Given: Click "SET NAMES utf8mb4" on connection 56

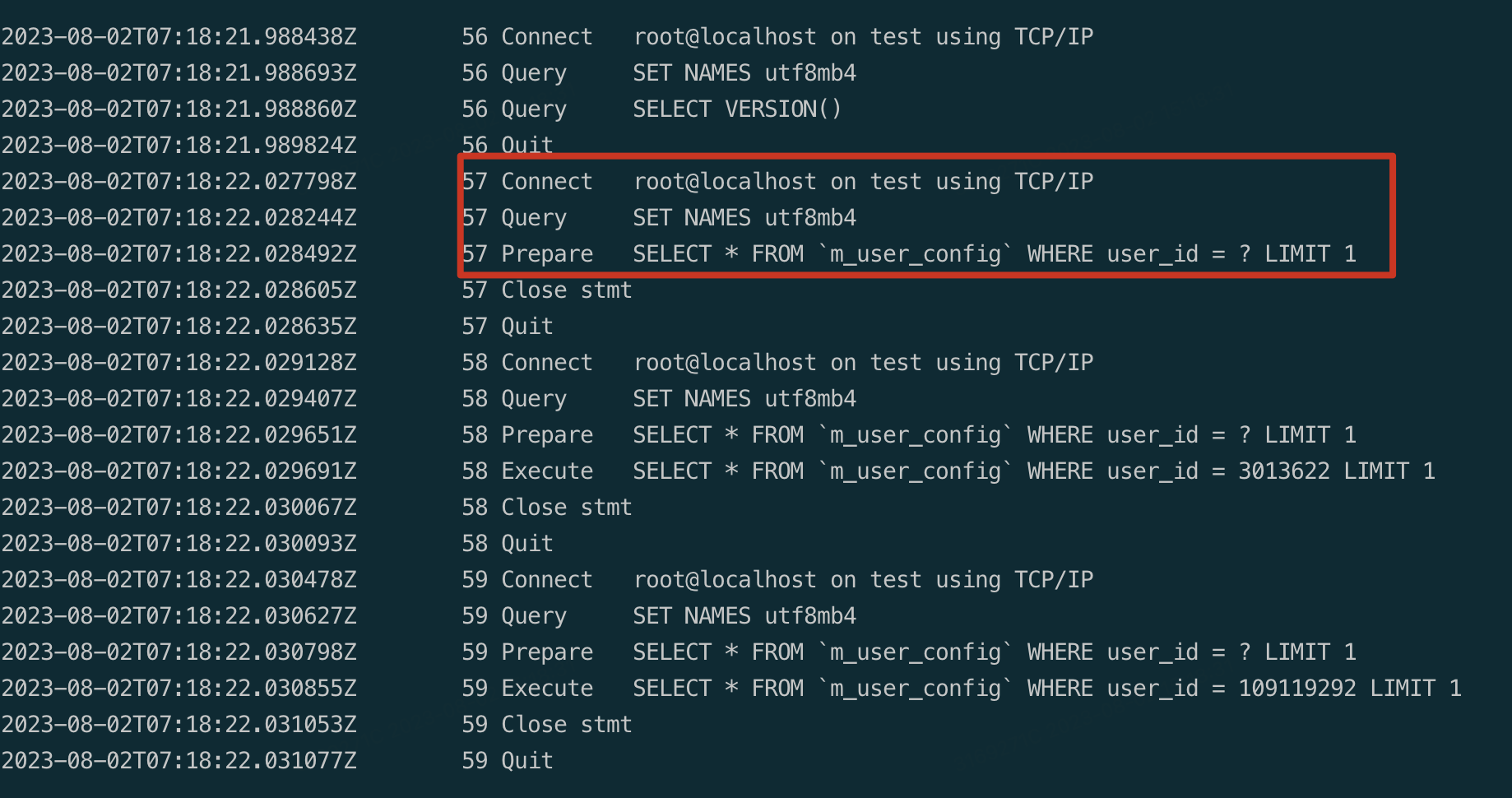Looking at the screenshot, I should [744, 73].
